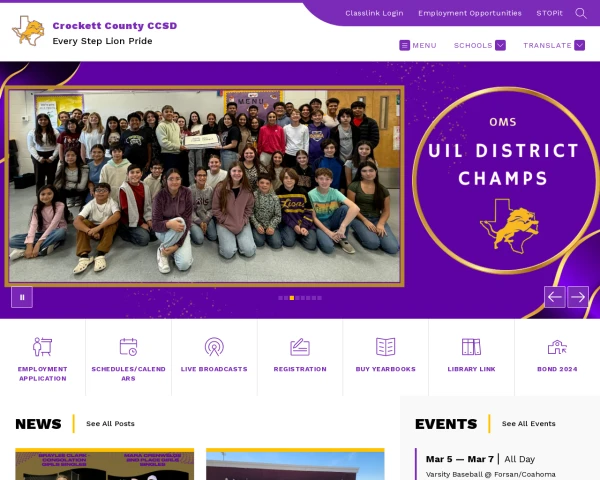600x480 pixels.
Task: Click the Registration pencil icon
Action: click(x=300, y=347)
